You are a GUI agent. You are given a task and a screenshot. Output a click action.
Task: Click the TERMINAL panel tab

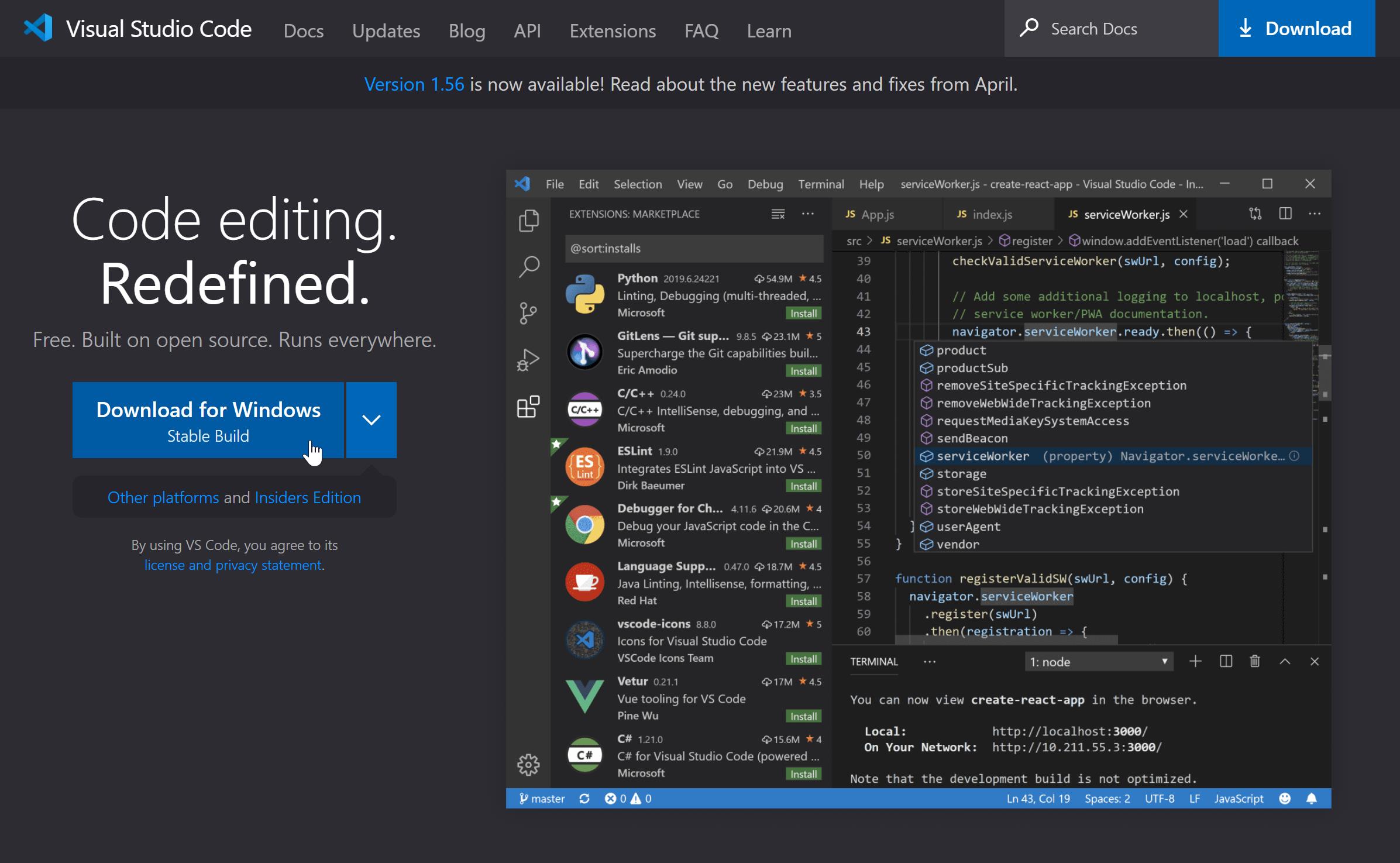(x=873, y=662)
